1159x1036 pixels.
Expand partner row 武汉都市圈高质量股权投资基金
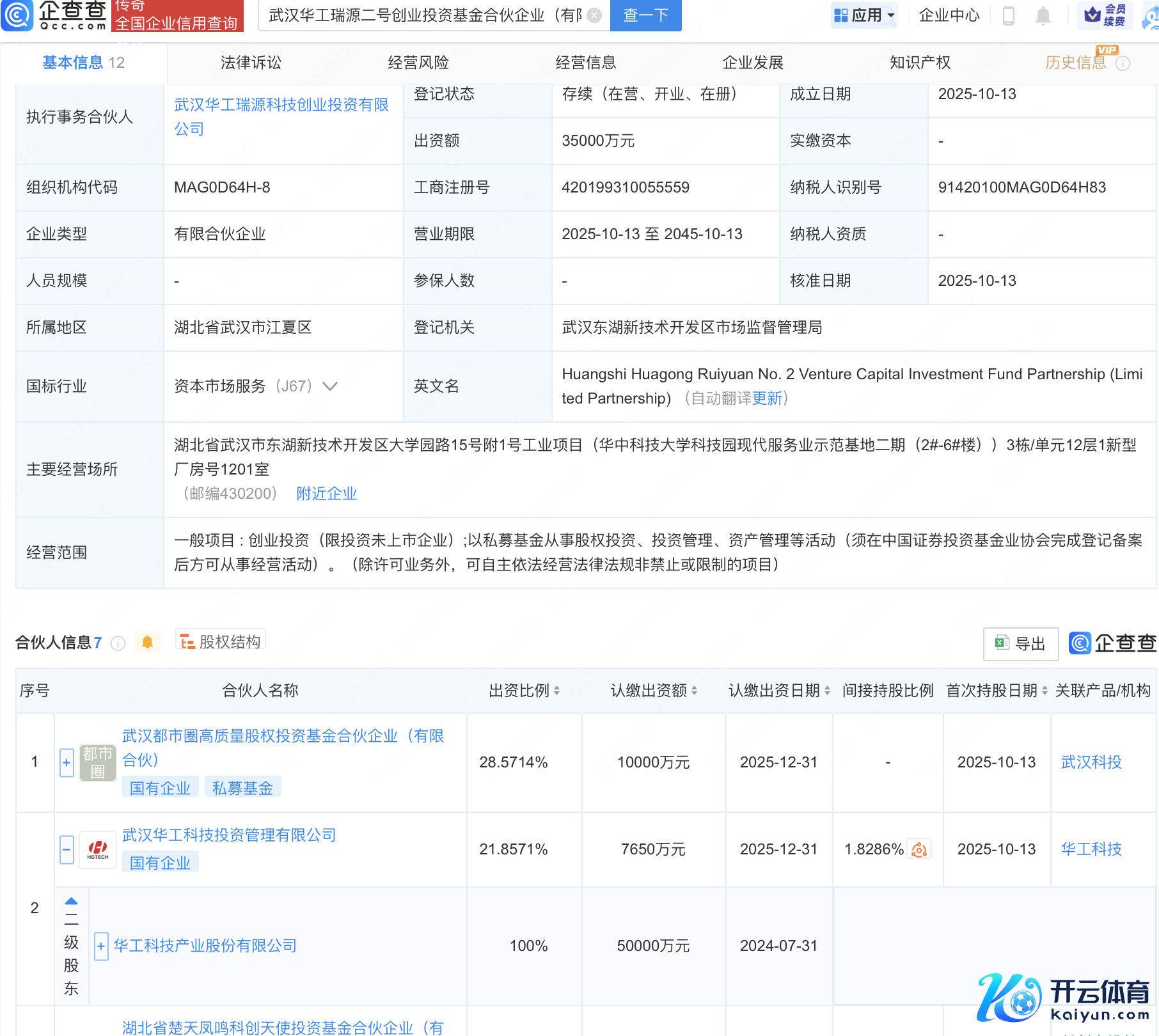coord(67,762)
